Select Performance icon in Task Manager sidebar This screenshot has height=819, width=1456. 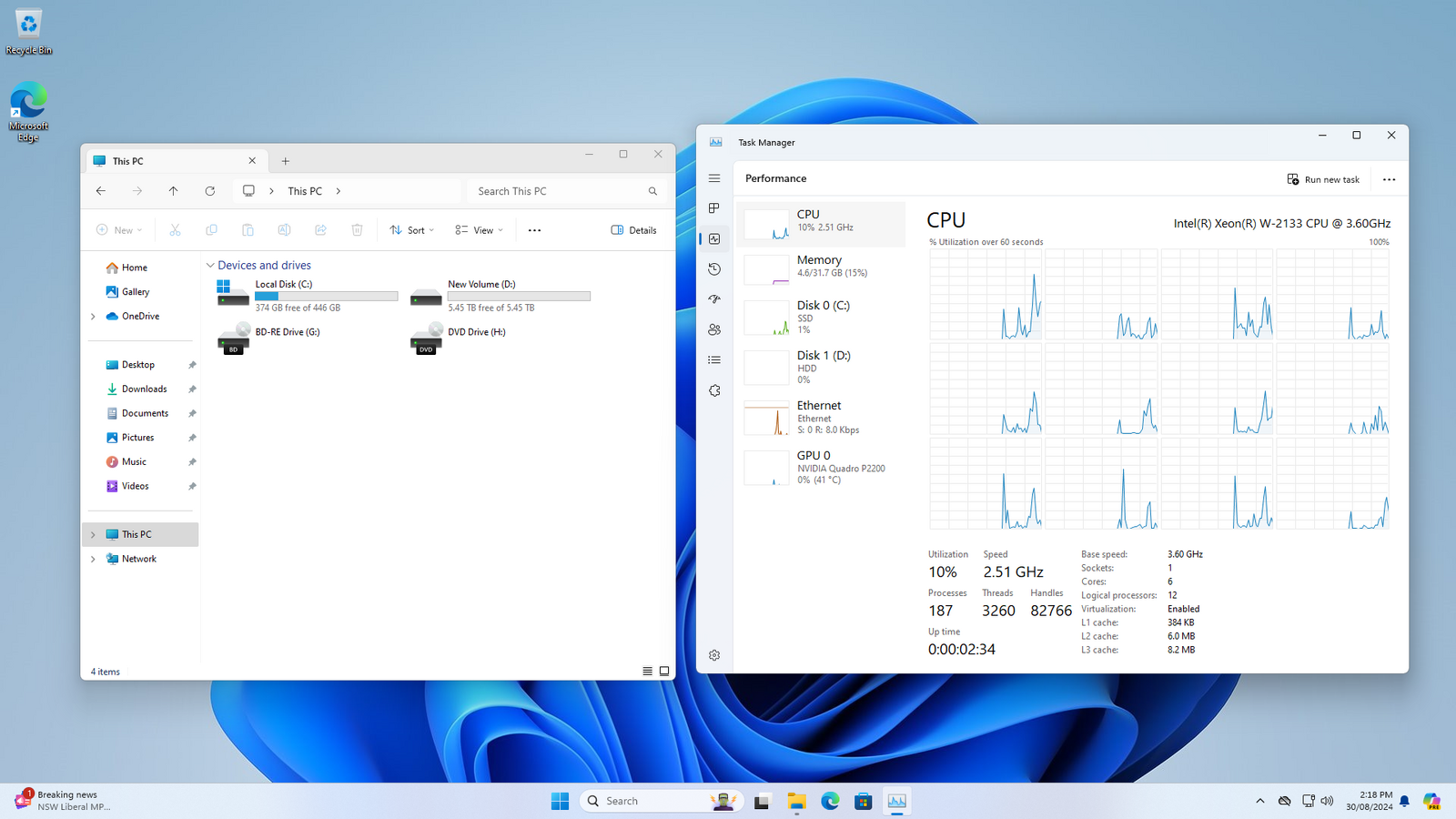tap(714, 238)
